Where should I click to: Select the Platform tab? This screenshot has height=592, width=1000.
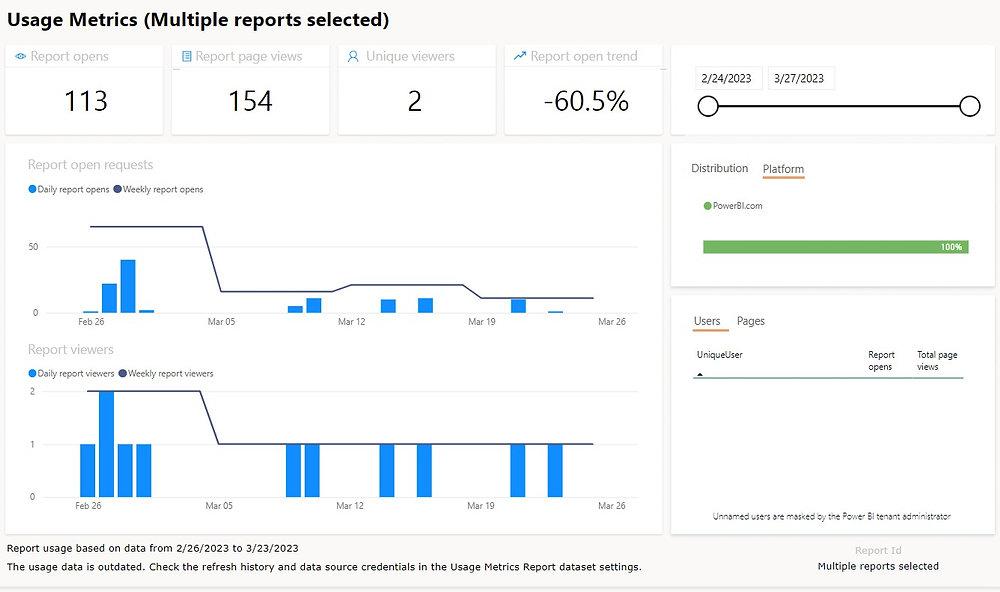click(783, 170)
